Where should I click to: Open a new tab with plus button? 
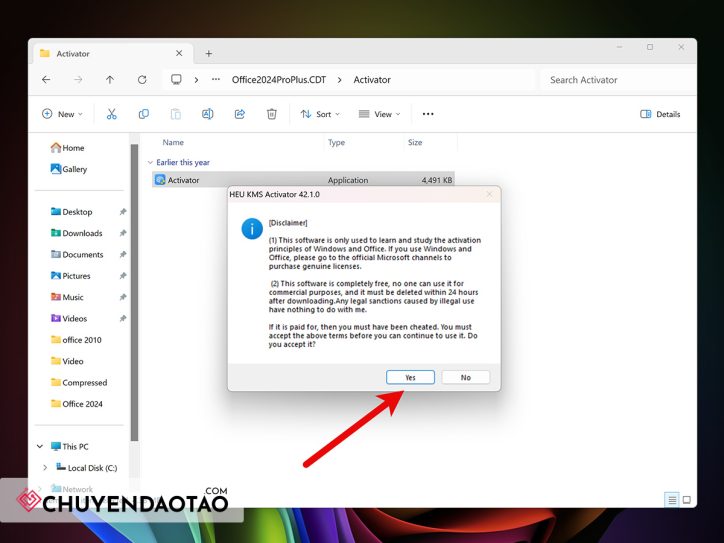pos(209,54)
